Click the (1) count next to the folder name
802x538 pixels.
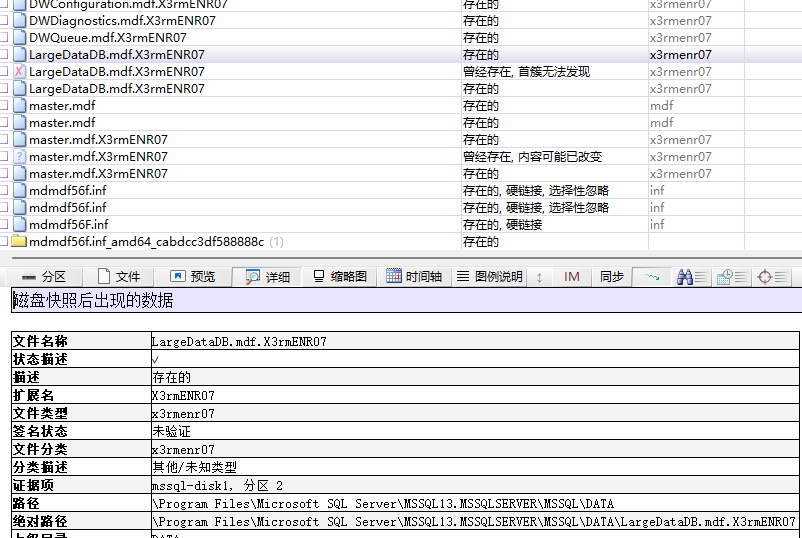click(x=276, y=241)
